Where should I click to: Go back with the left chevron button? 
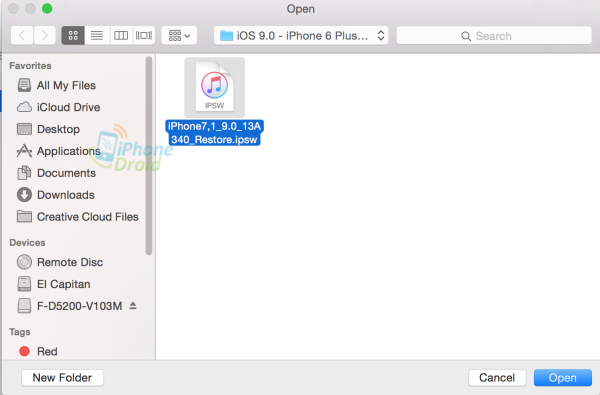pos(22,36)
